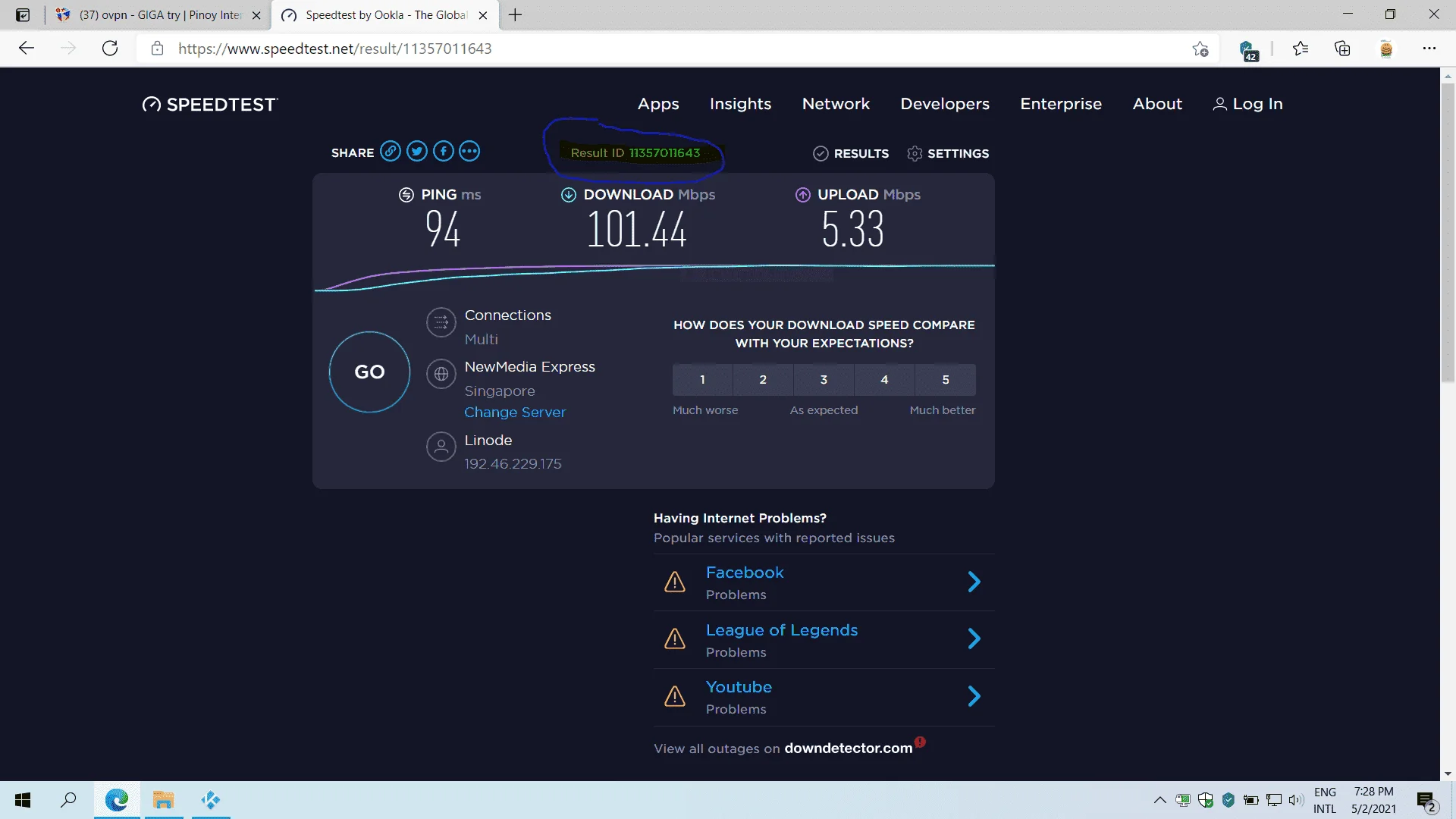The height and width of the screenshot is (819, 1456).
Task: Open the Network menu
Action: click(x=836, y=104)
